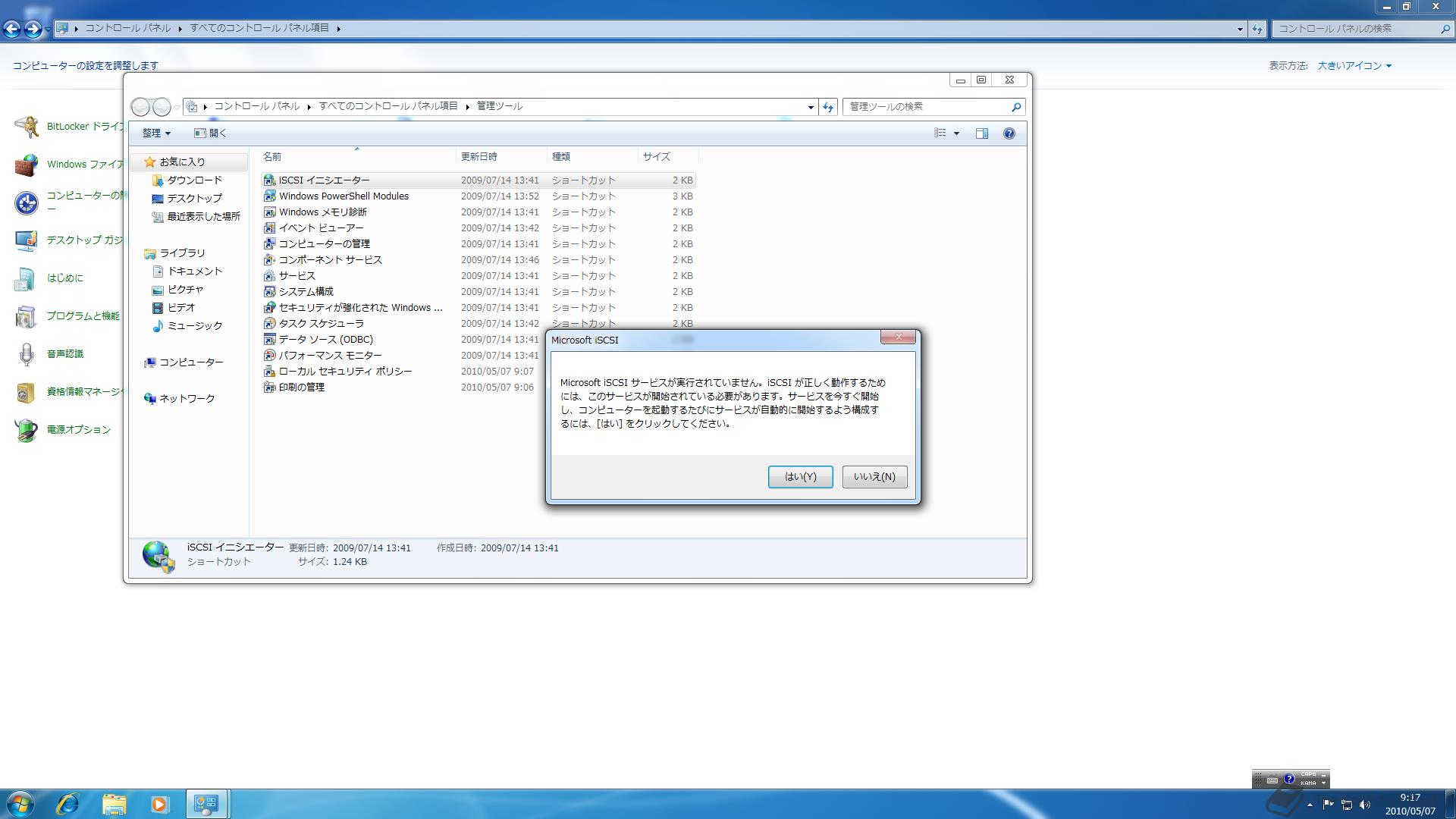Viewport: 1456px width, 819px height.
Task: Click the taskbar clock showing 9:17
Action: [x=1410, y=804]
